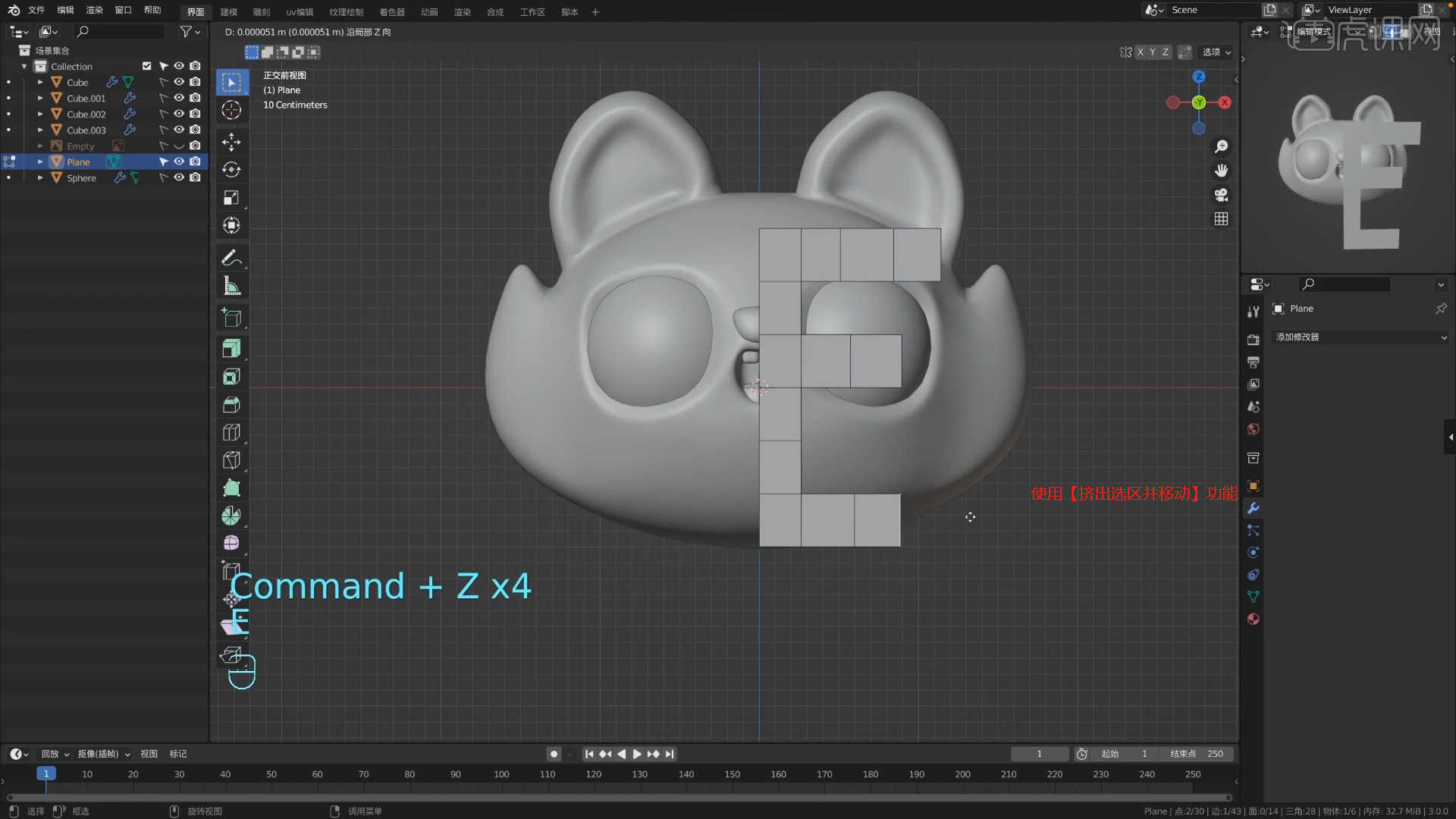The image size is (1456, 819).
Task: Select the Rotate tool
Action: point(231,170)
